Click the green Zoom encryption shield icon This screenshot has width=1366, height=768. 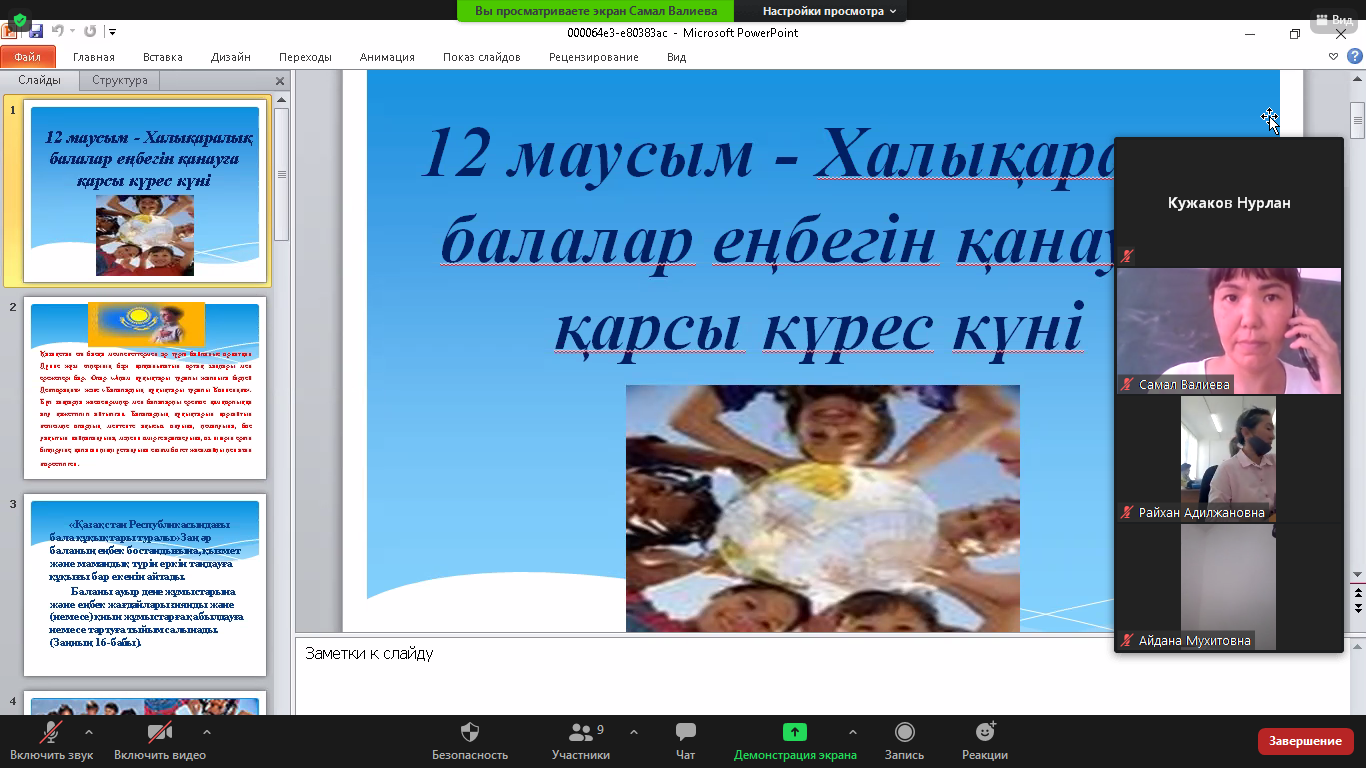click(x=20, y=20)
